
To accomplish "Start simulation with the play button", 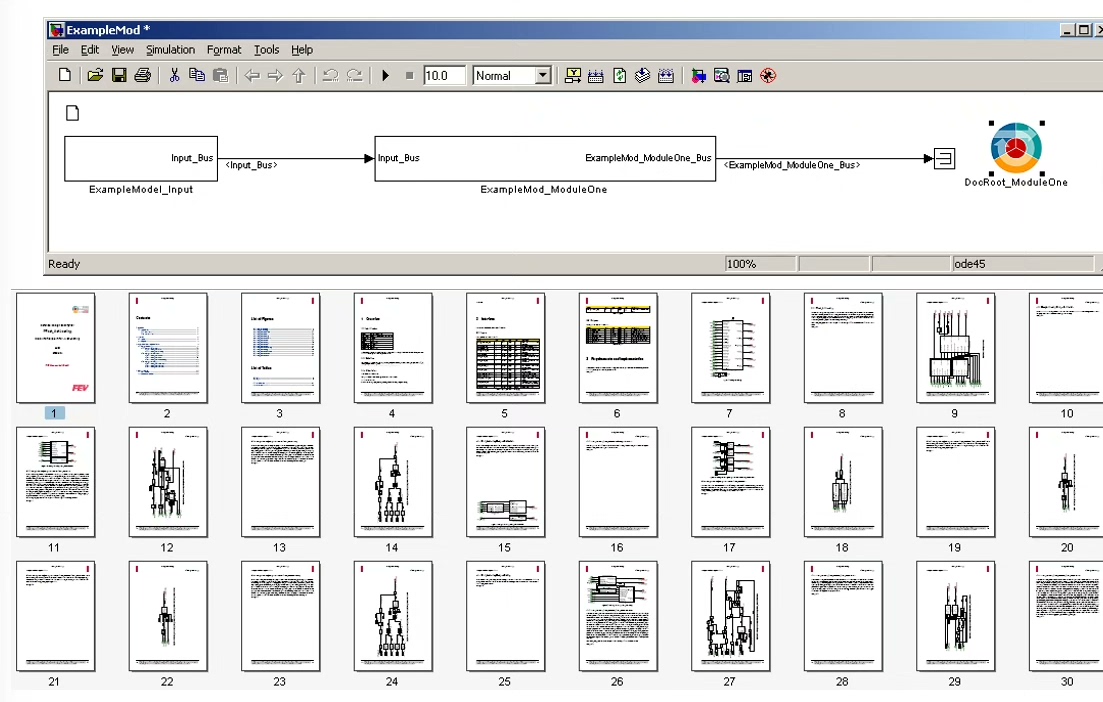I will tap(385, 75).
